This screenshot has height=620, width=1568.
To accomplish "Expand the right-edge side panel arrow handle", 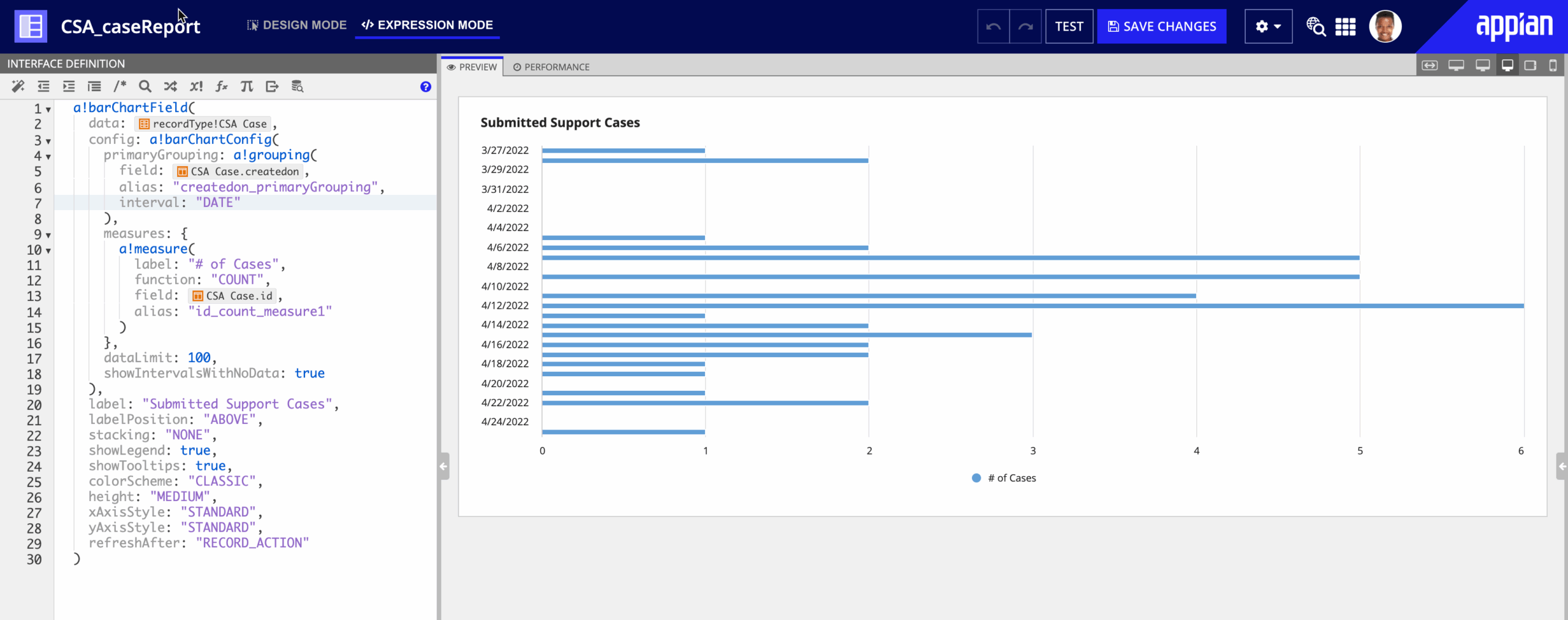I will (x=1562, y=466).
